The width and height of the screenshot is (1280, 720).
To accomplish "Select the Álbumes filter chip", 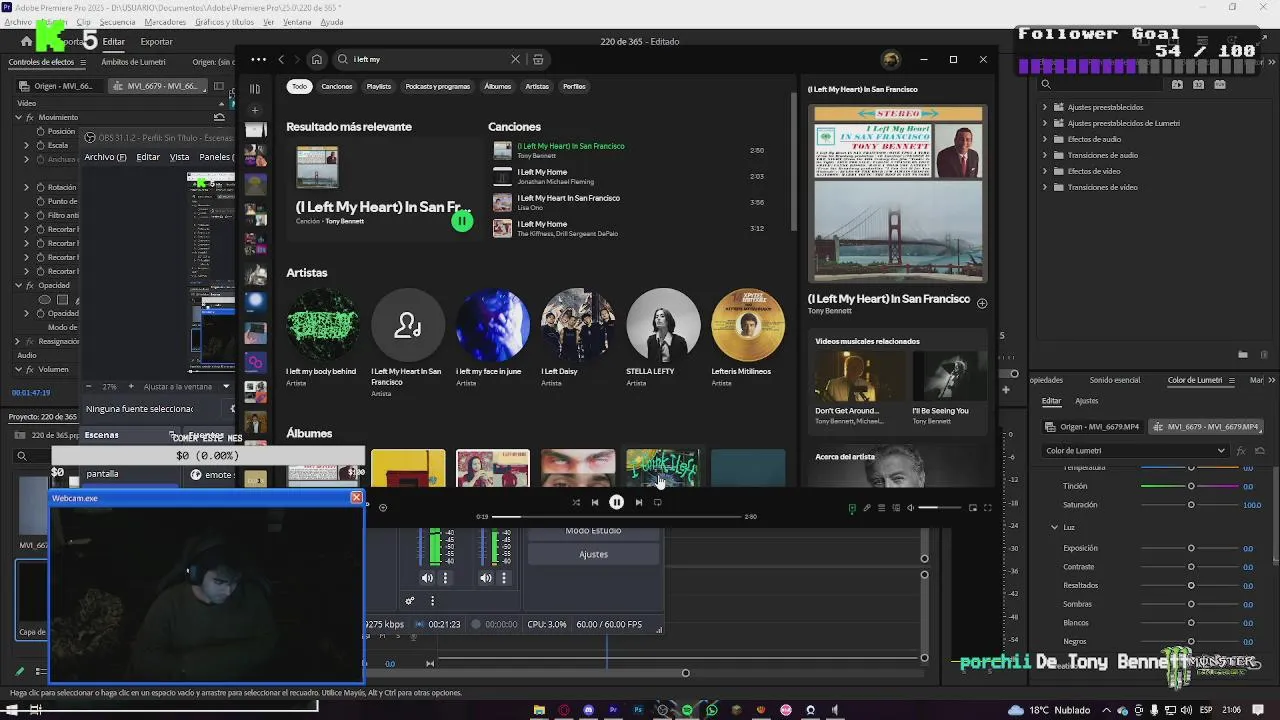I will click(x=498, y=86).
